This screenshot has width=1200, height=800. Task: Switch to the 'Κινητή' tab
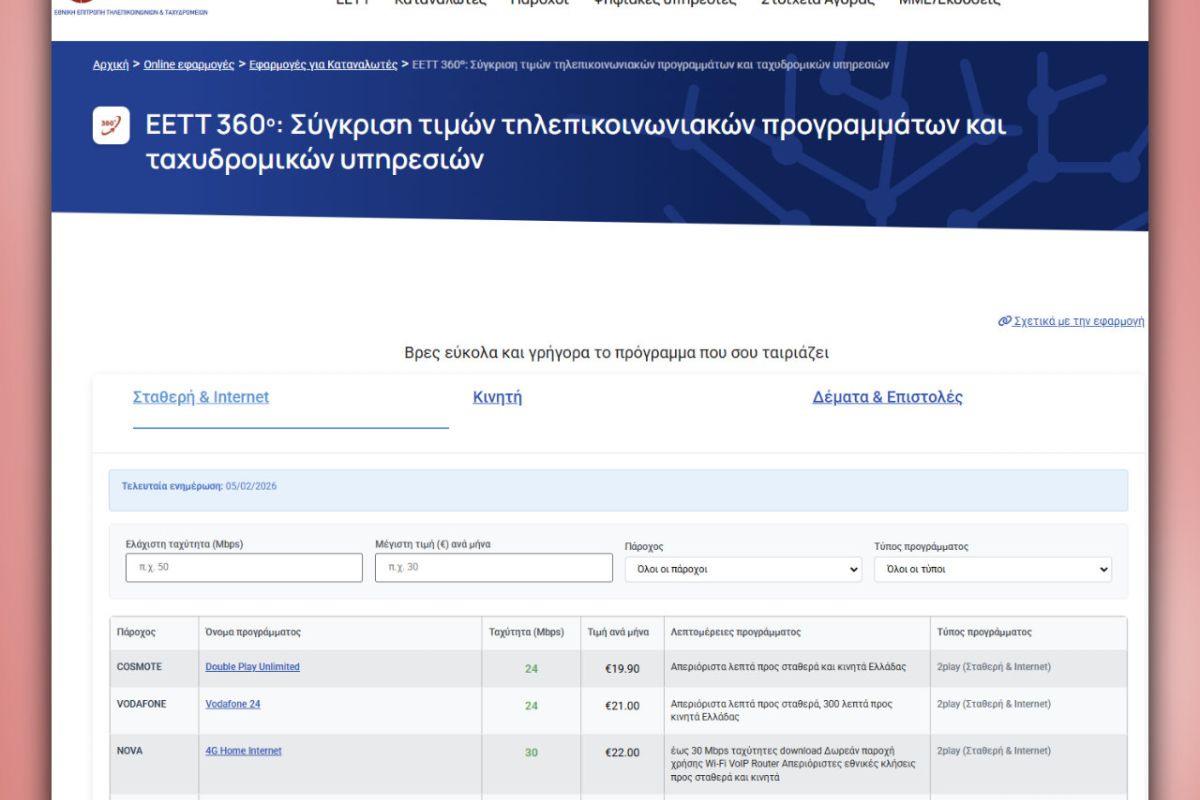(x=497, y=397)
